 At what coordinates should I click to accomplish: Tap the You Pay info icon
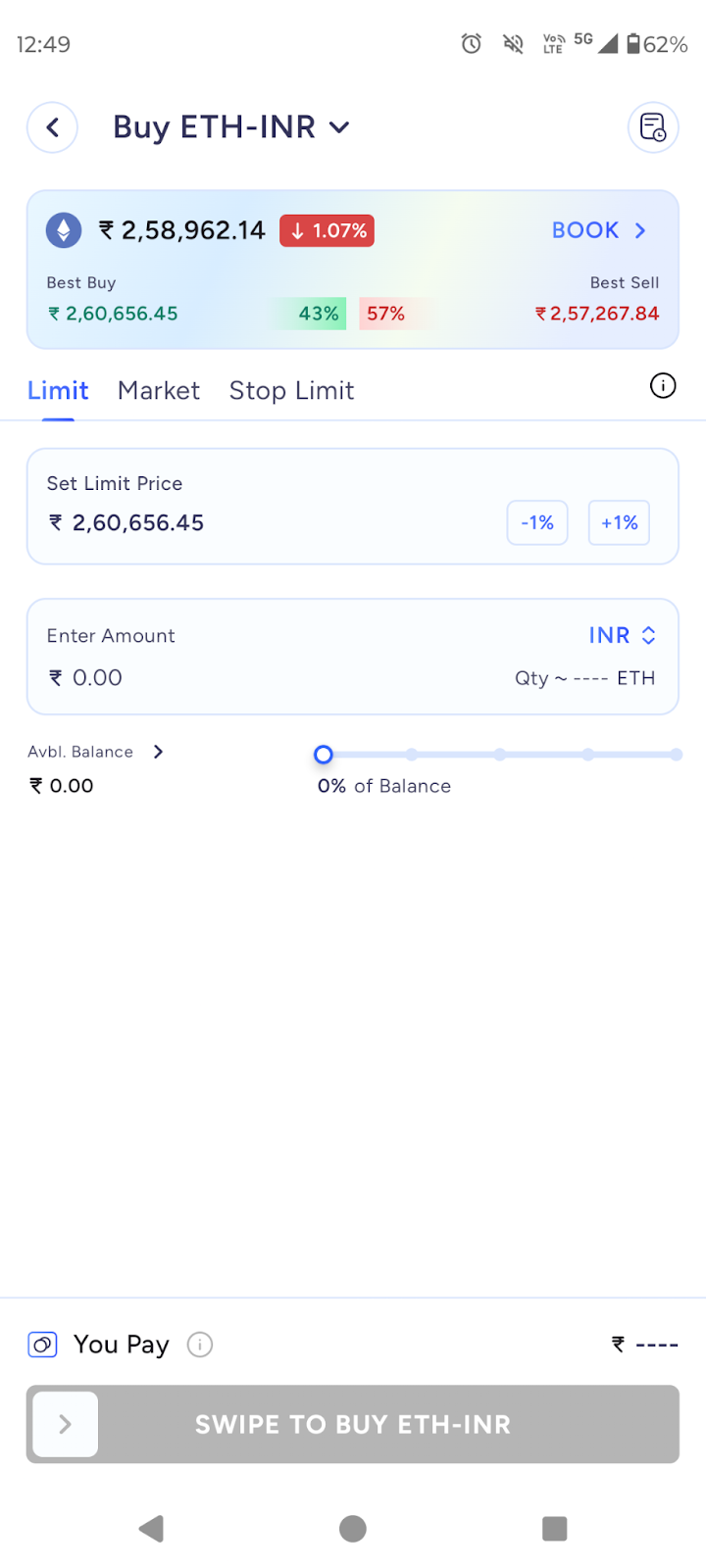[x=200, y=1345]
